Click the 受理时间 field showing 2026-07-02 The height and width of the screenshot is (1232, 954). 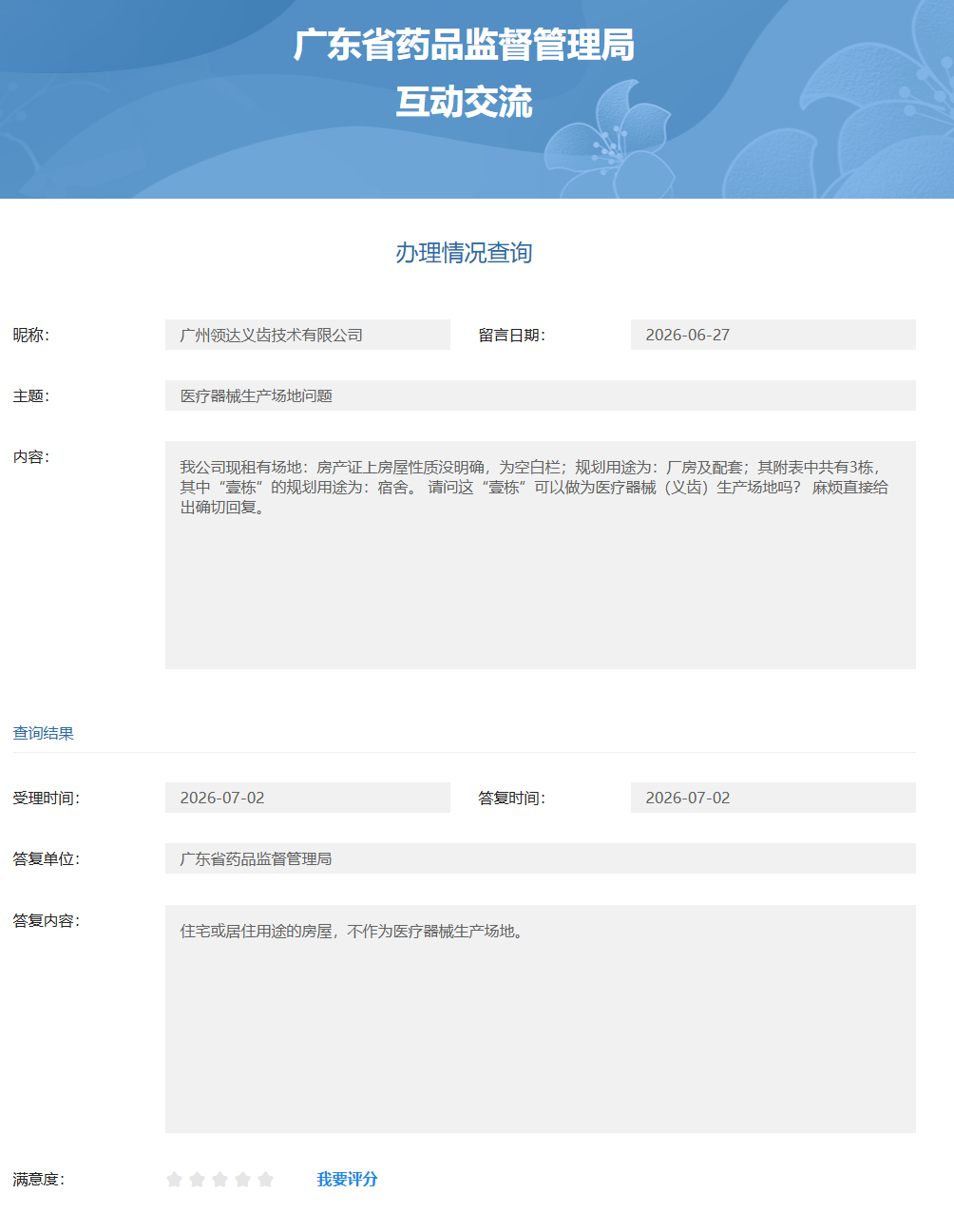[x=308, y=798]
